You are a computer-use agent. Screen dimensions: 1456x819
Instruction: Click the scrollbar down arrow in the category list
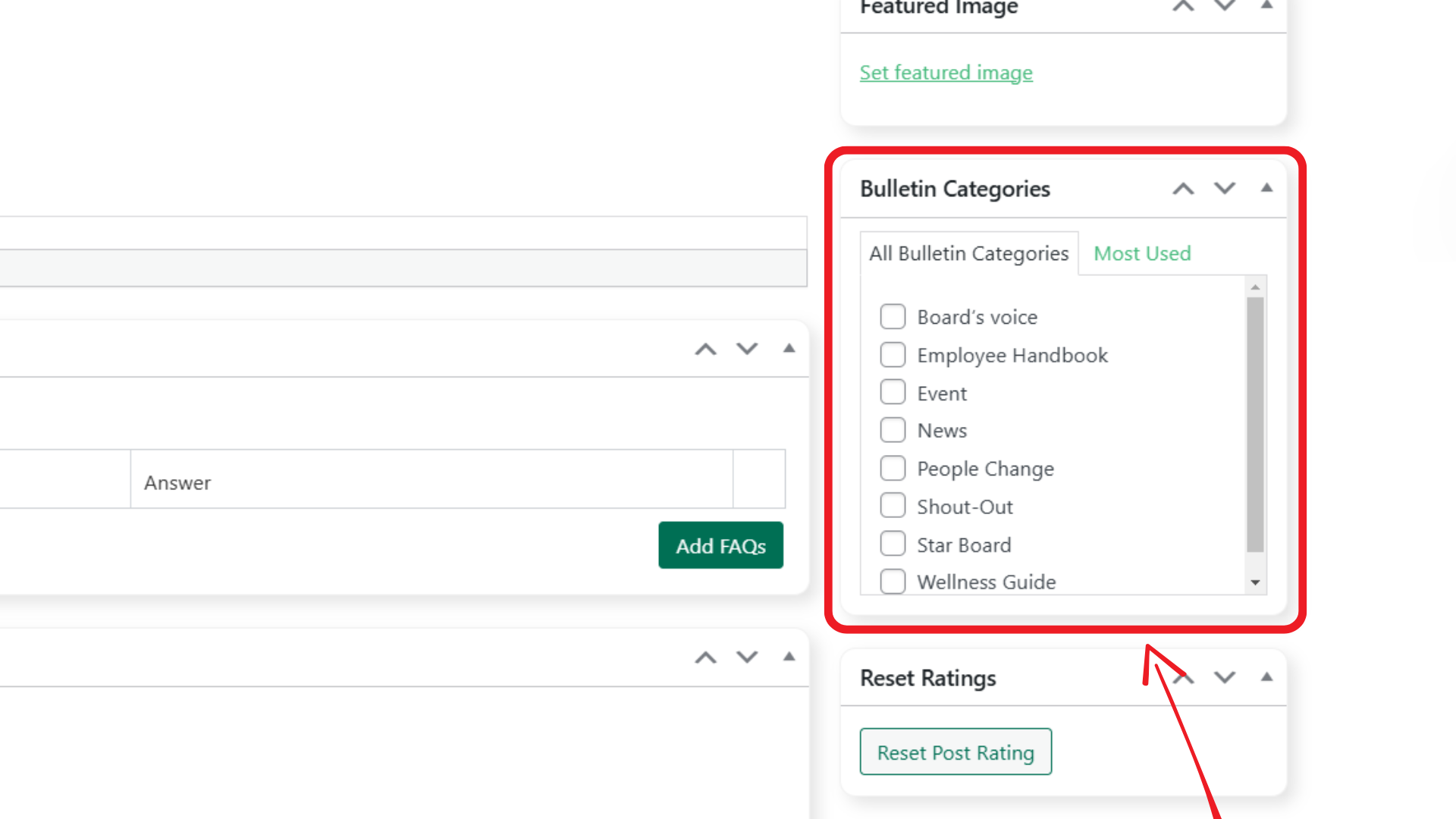coord(1257,582)
